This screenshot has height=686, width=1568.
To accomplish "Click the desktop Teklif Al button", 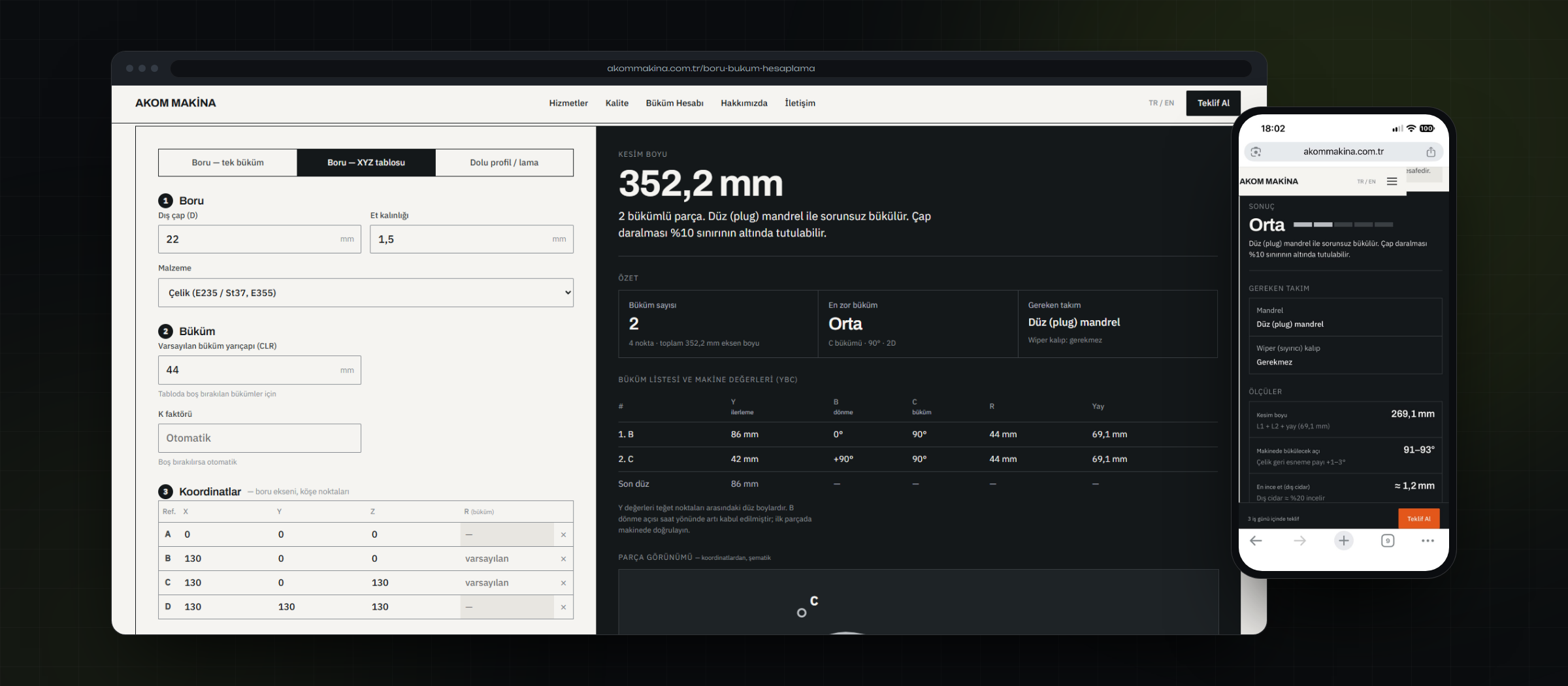I will tap(1213, 103).
